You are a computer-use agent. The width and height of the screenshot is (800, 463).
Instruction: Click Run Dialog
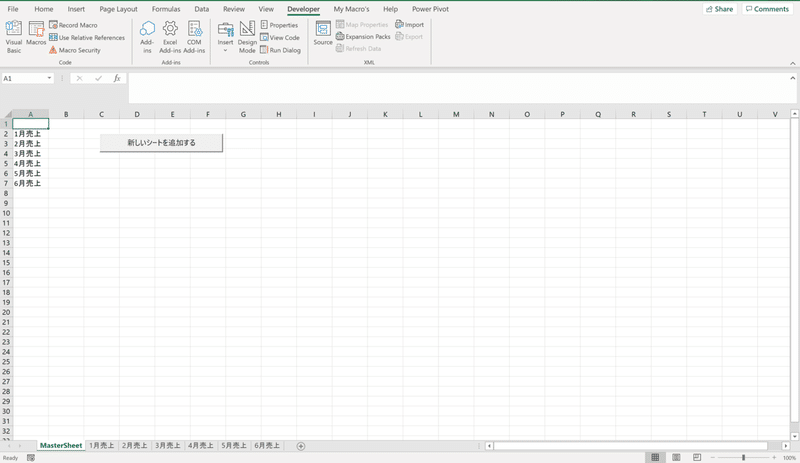click(280, 50)
